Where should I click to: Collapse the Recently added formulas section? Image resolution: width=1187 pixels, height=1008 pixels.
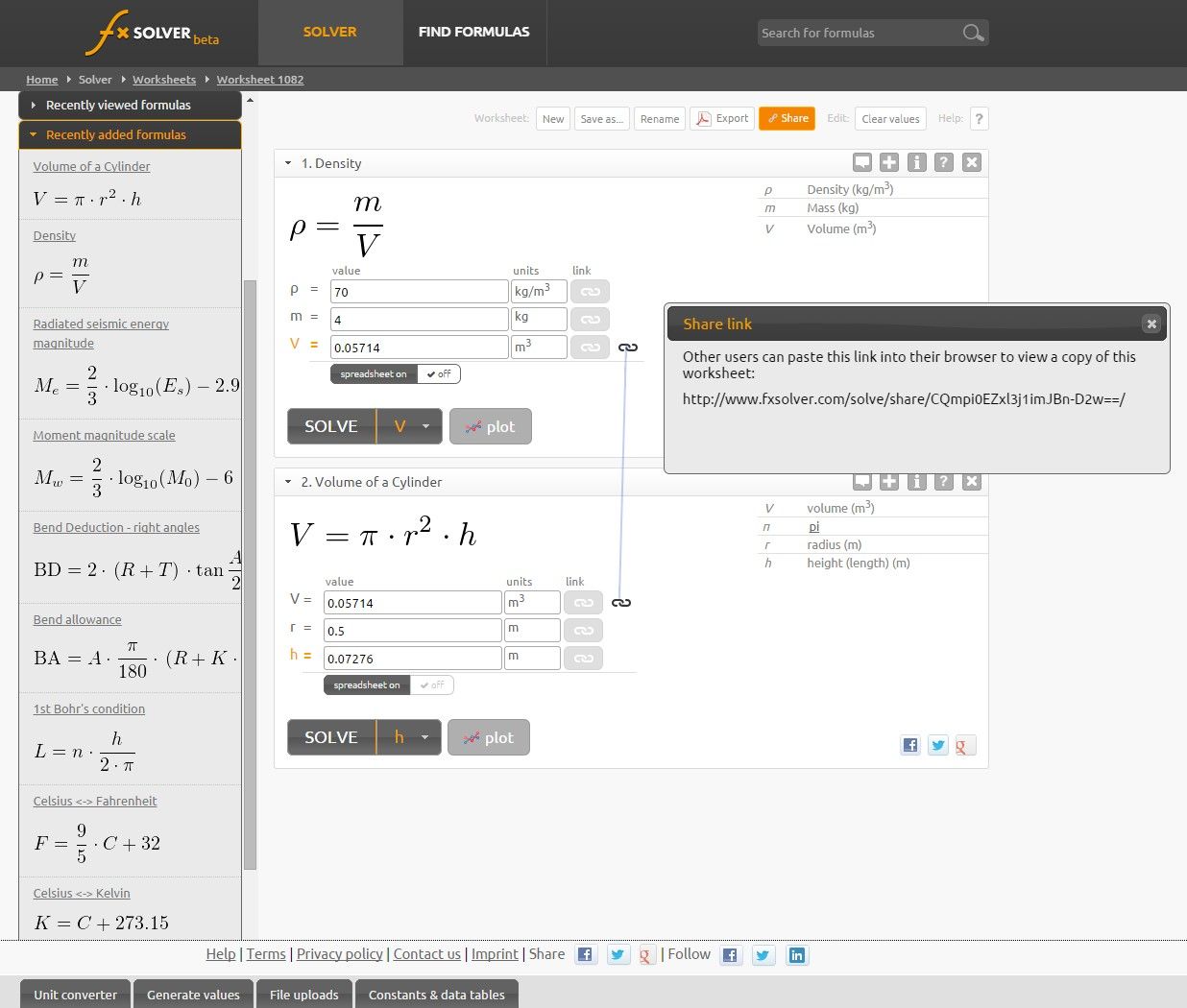tap(115, 134)
